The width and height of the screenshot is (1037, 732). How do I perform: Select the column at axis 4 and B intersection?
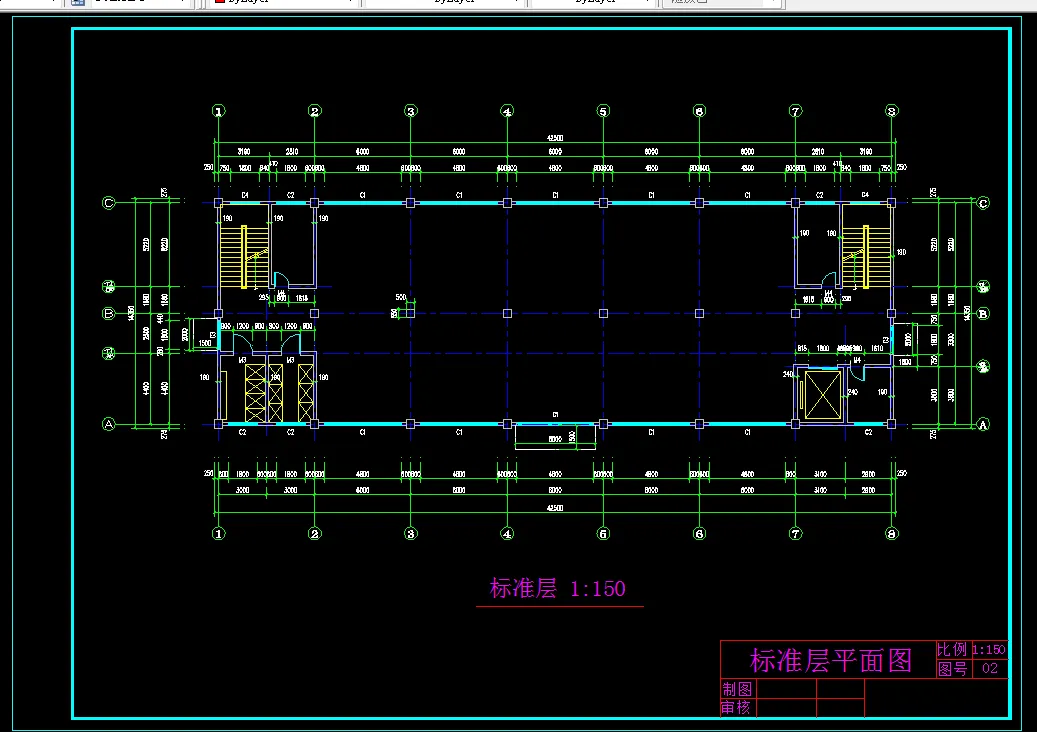click(507, 313)
